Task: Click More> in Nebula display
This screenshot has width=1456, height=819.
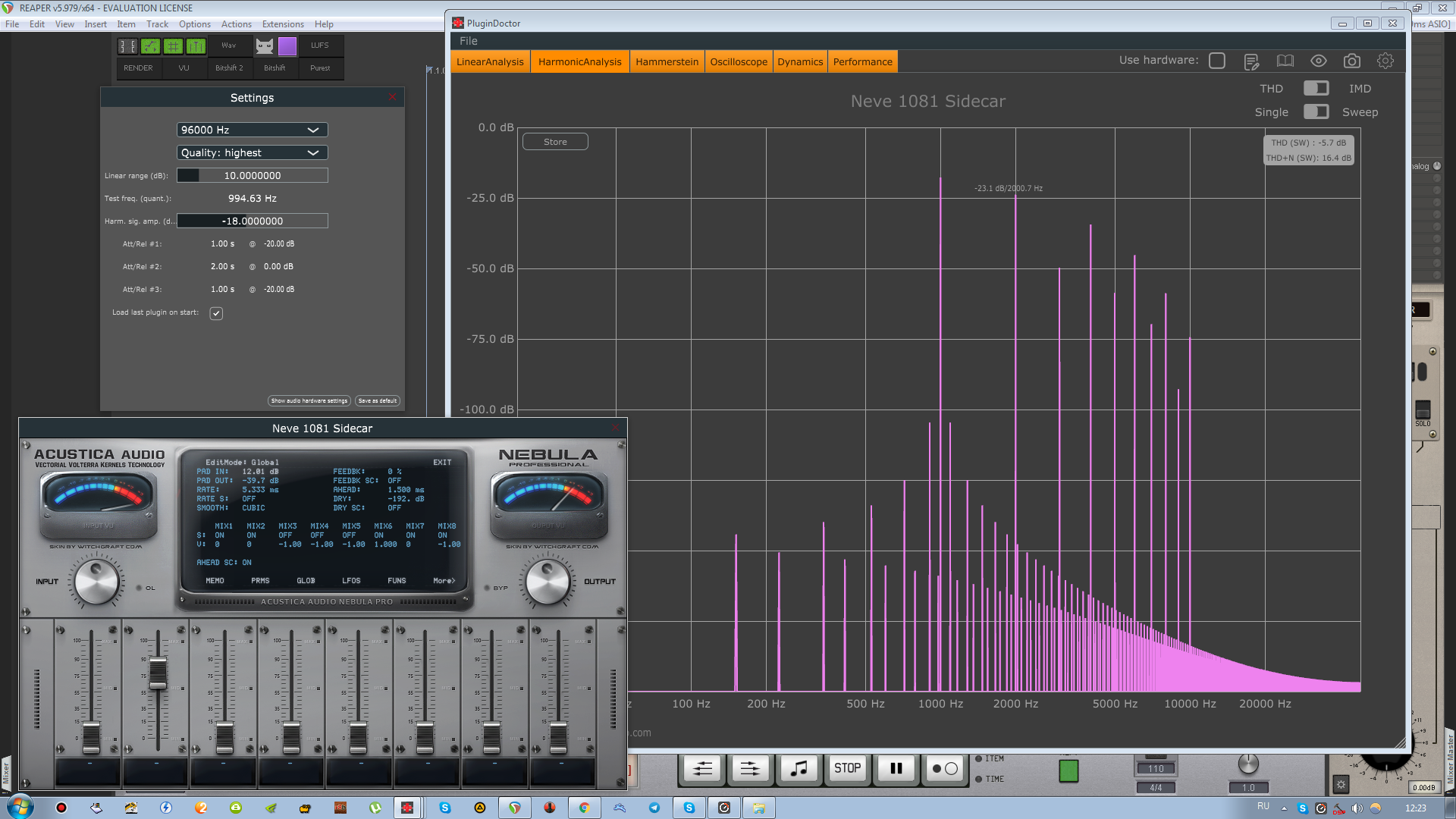Action: [x=444, y=581]
